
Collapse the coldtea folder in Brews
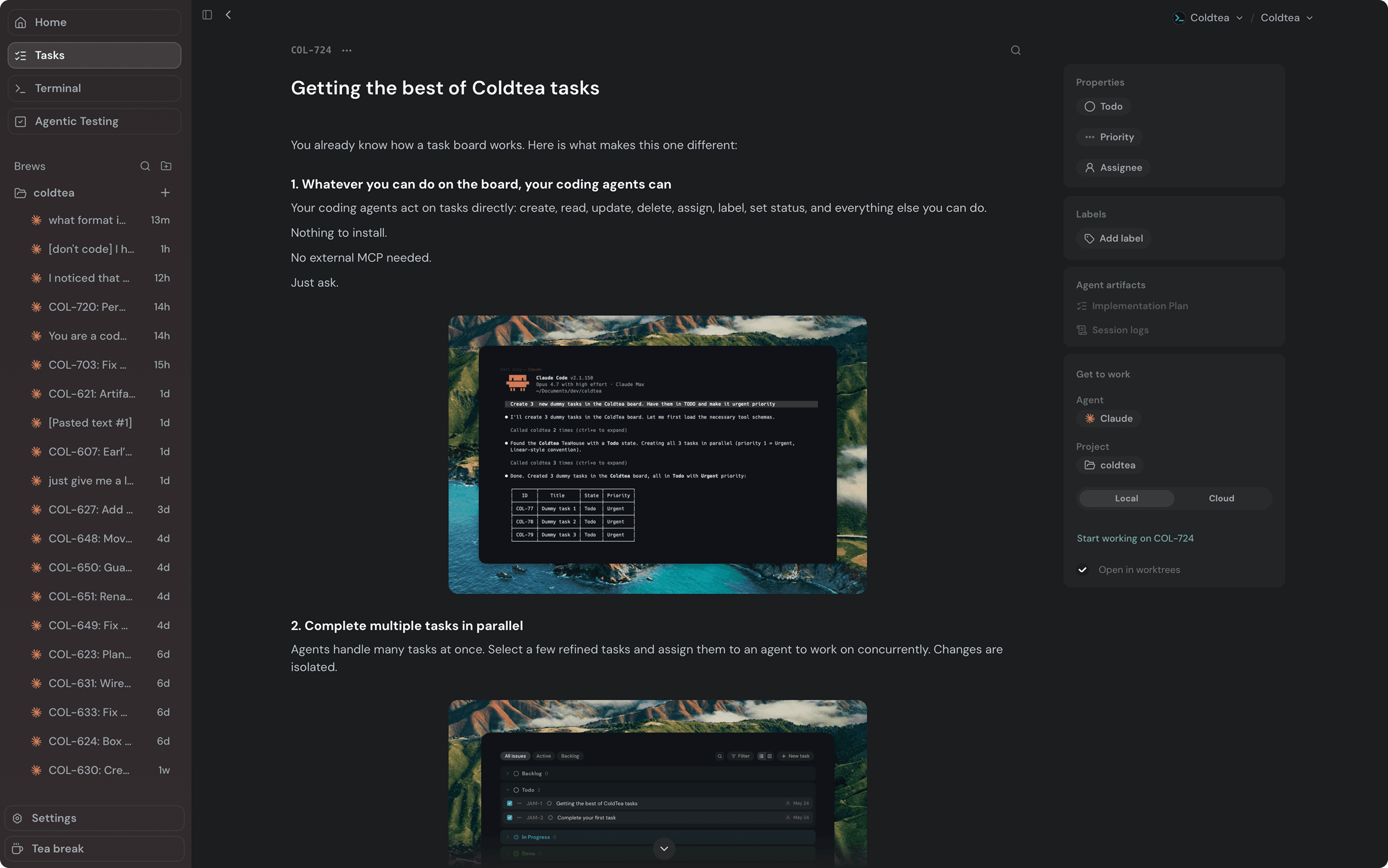[45, 193]
